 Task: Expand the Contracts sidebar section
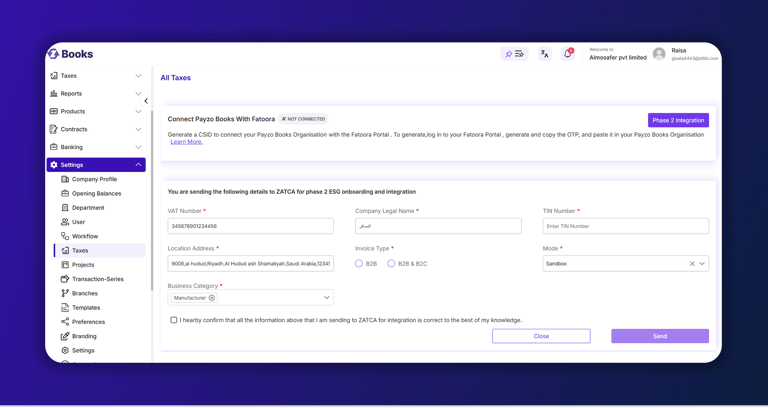coord(139,129)
